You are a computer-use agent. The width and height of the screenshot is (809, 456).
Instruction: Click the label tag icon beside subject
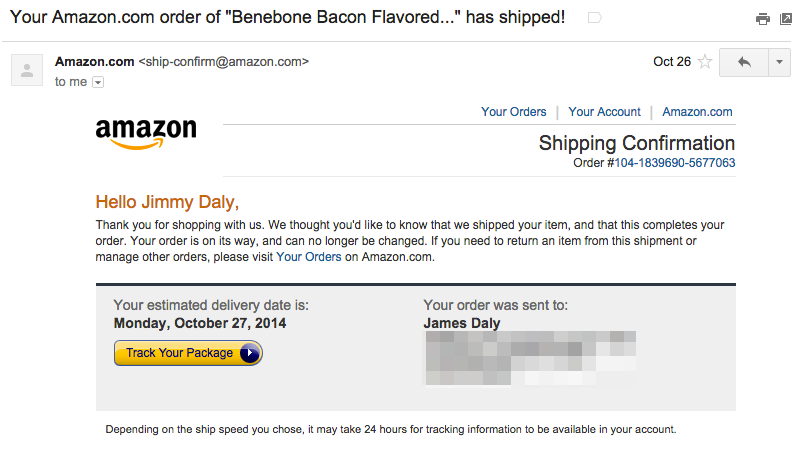tap(595, 17)
